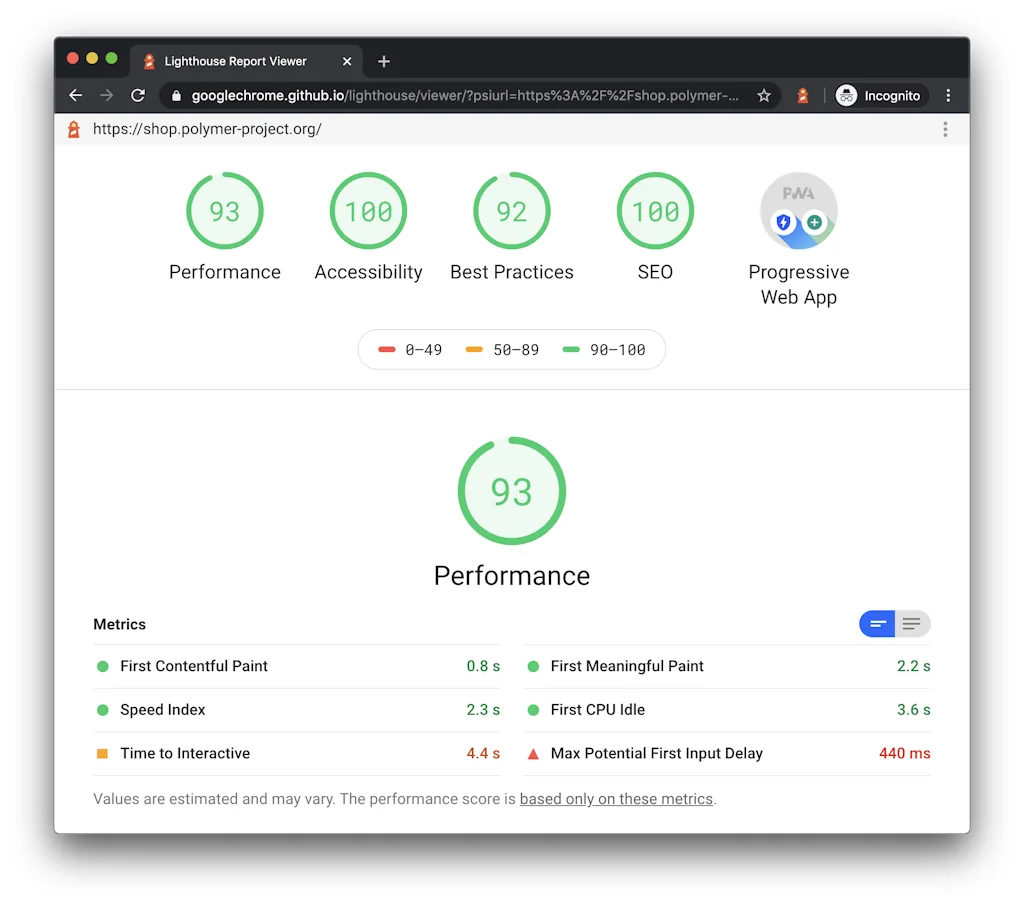Open a new browser tab

click(x=384, y=61)
